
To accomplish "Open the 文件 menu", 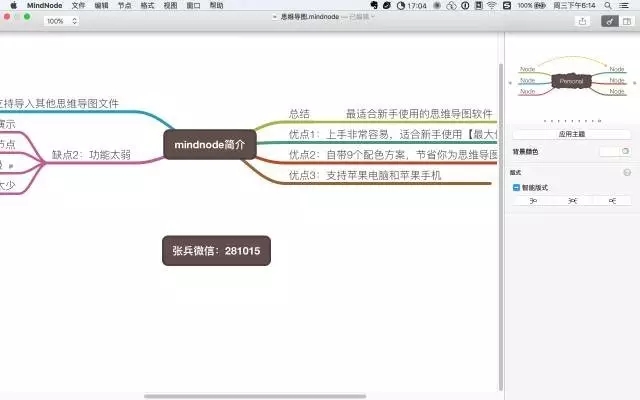I will [78, 5].
